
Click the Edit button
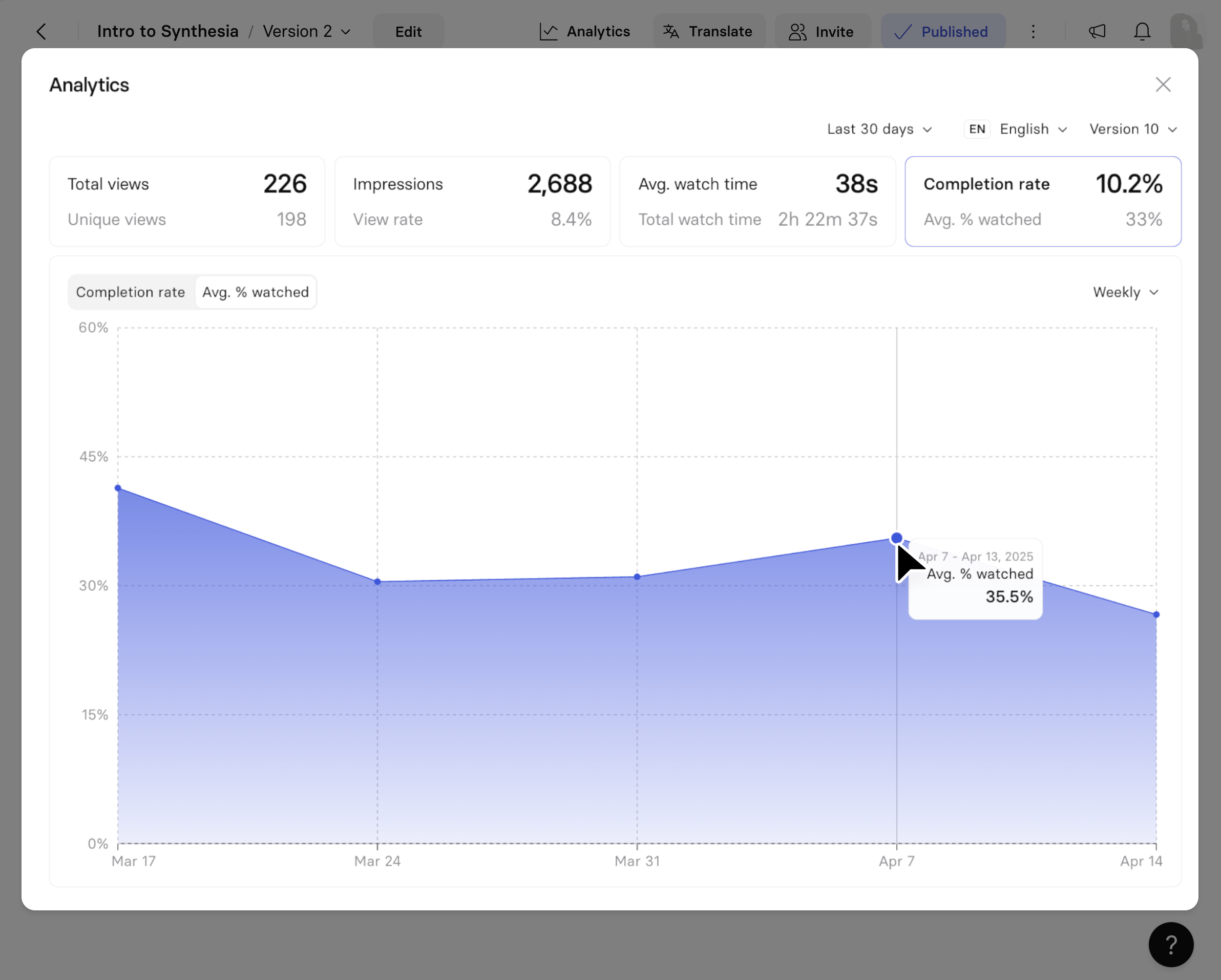point(408,32)
